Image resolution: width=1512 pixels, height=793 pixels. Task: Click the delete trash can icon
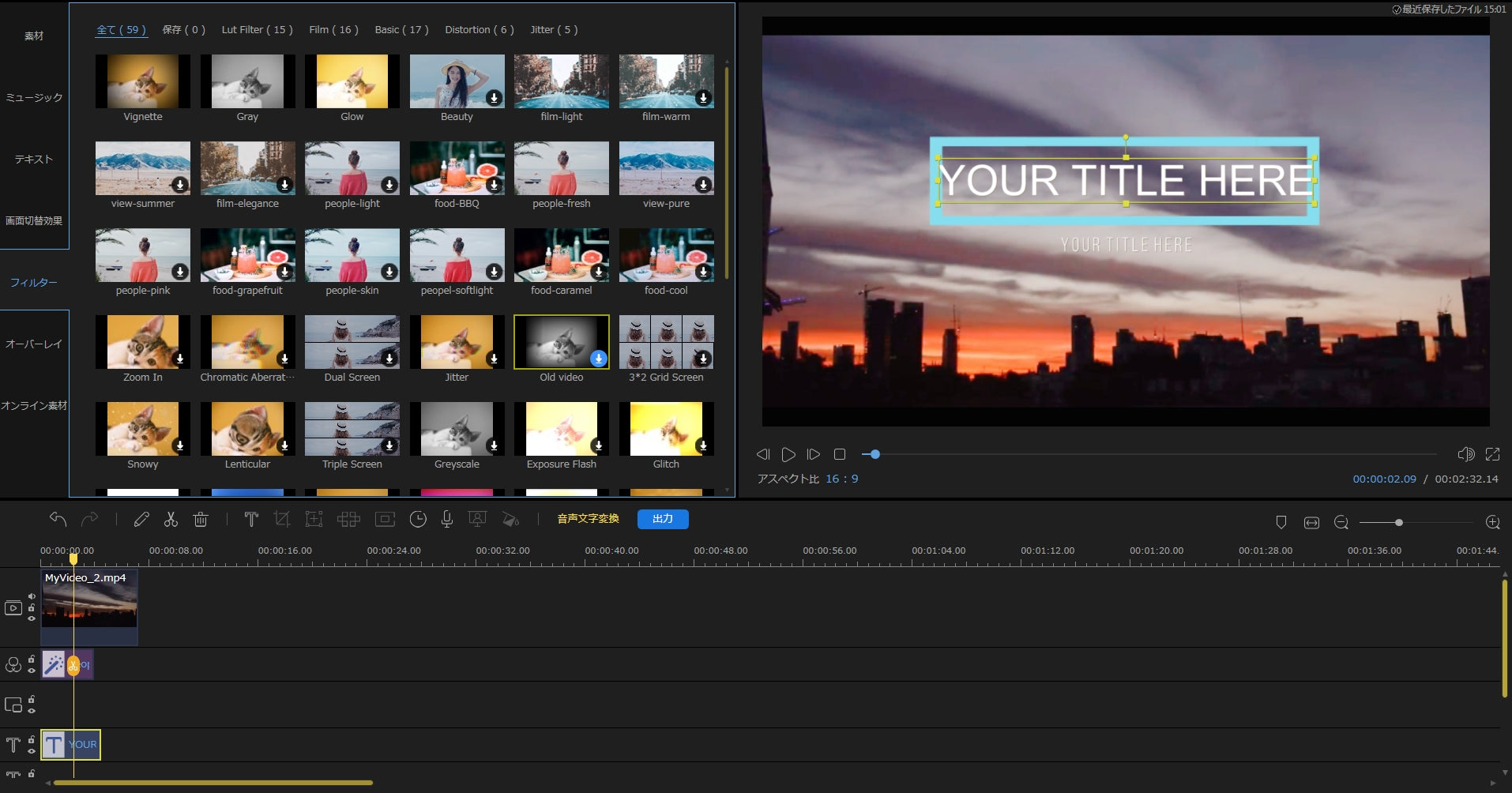(x=201, y=519)
